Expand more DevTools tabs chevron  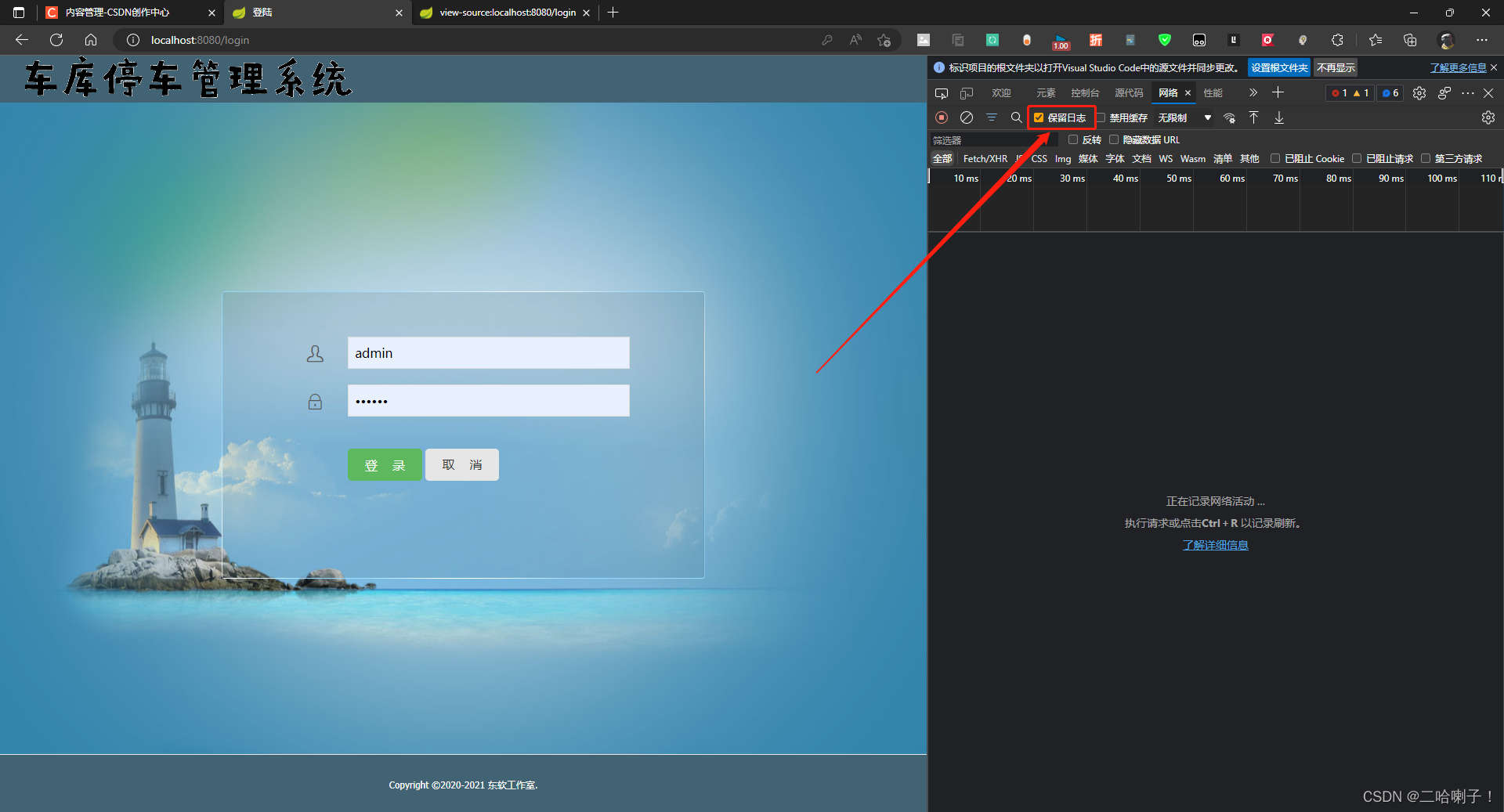(1253, 93)
